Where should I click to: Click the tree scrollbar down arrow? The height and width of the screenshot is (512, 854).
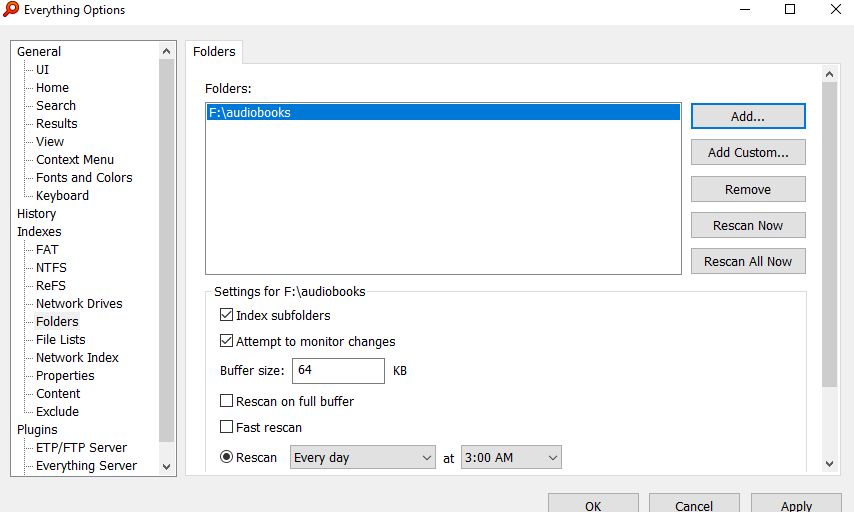[x=167, y=467]
